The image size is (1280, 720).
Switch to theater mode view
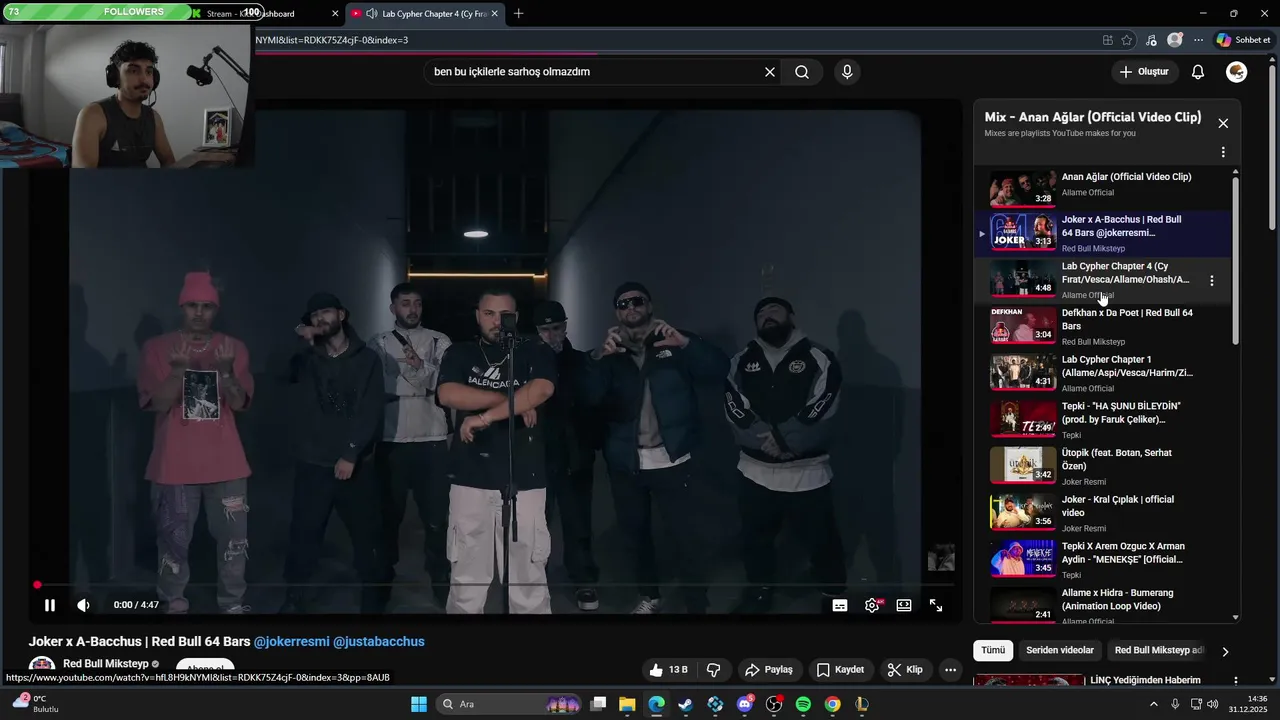click(x=904, y=605)
